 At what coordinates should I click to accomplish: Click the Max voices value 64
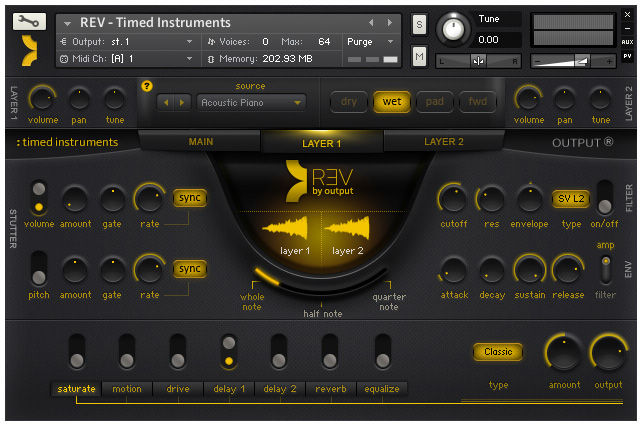tap(324, 42)
